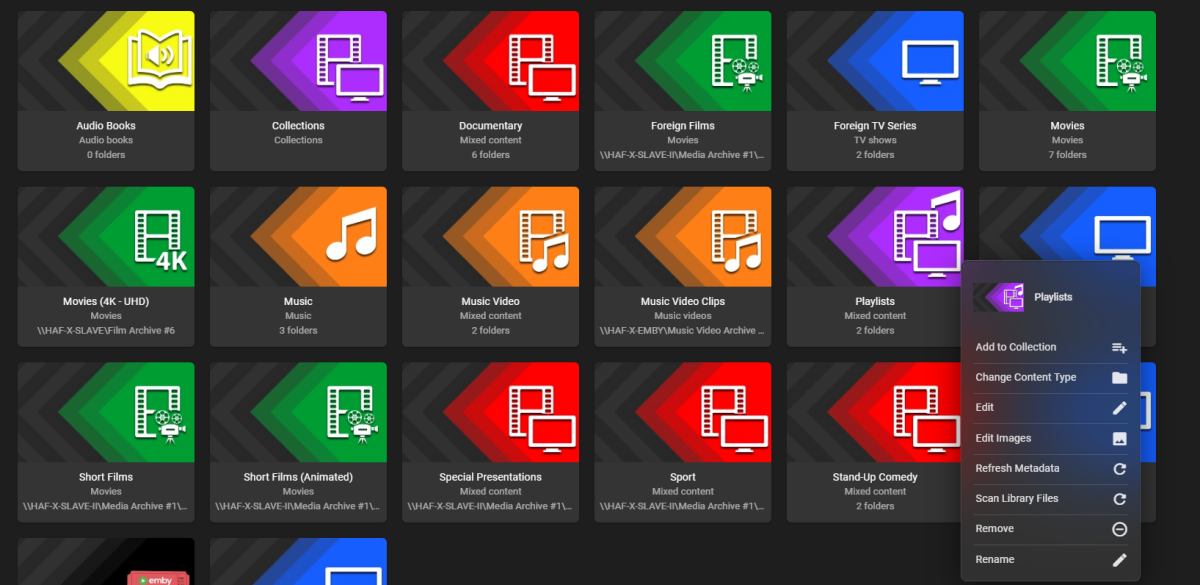Viewport: 1200px width, 585px height.
Task: Click the minus circle icon next to Remove
Action: click(x=1119, y=528)
